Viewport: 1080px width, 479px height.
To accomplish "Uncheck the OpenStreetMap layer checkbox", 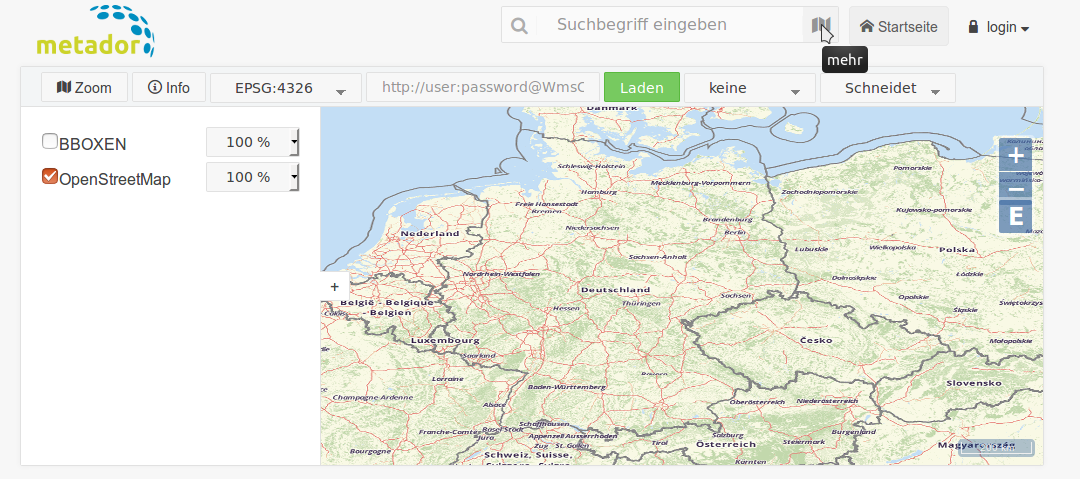I will point(50,176).
